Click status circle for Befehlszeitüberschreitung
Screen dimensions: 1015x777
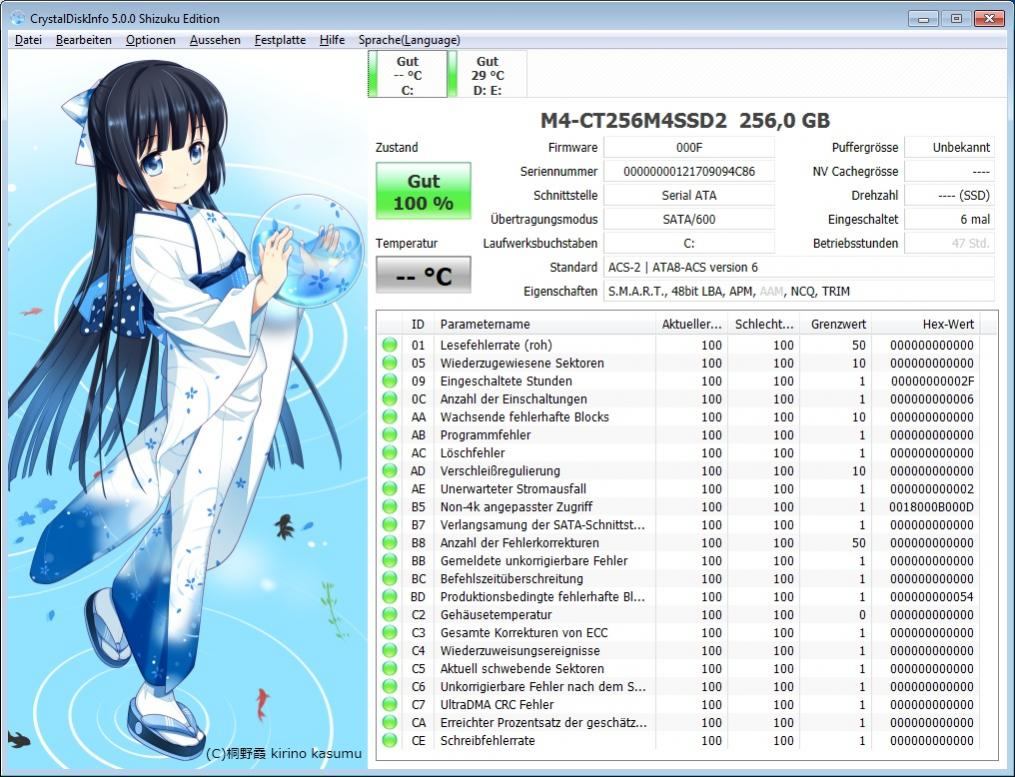[x=390, y=578]
